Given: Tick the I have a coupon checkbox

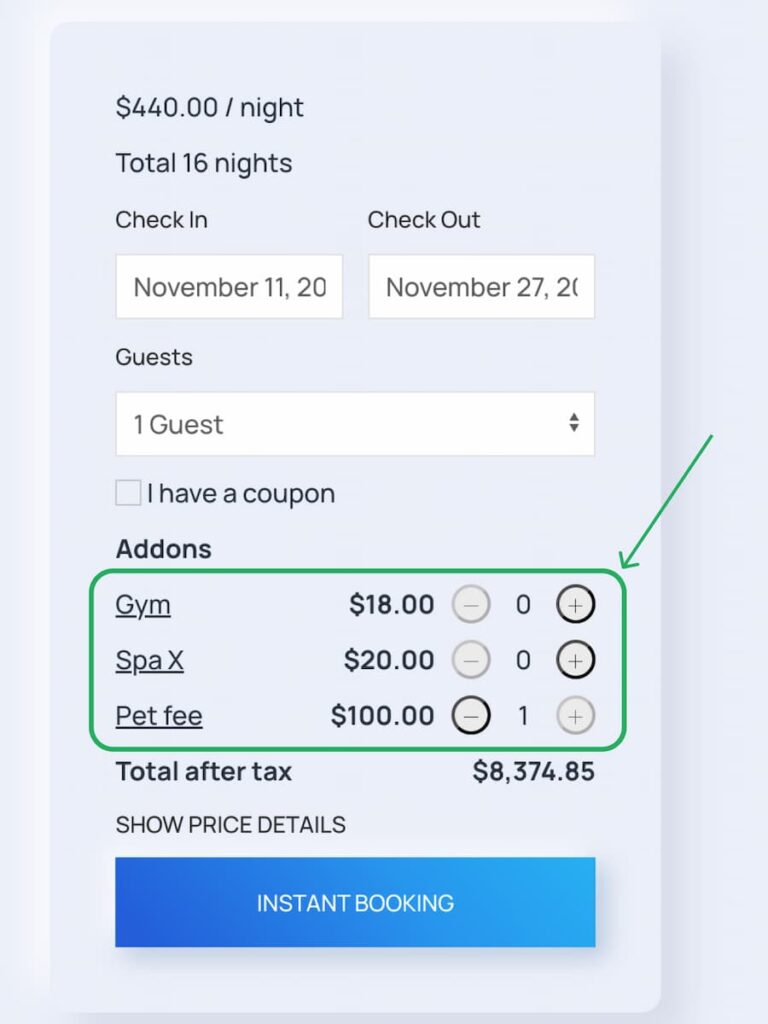Looking at the screenshot, I should [x=128, y=493].
